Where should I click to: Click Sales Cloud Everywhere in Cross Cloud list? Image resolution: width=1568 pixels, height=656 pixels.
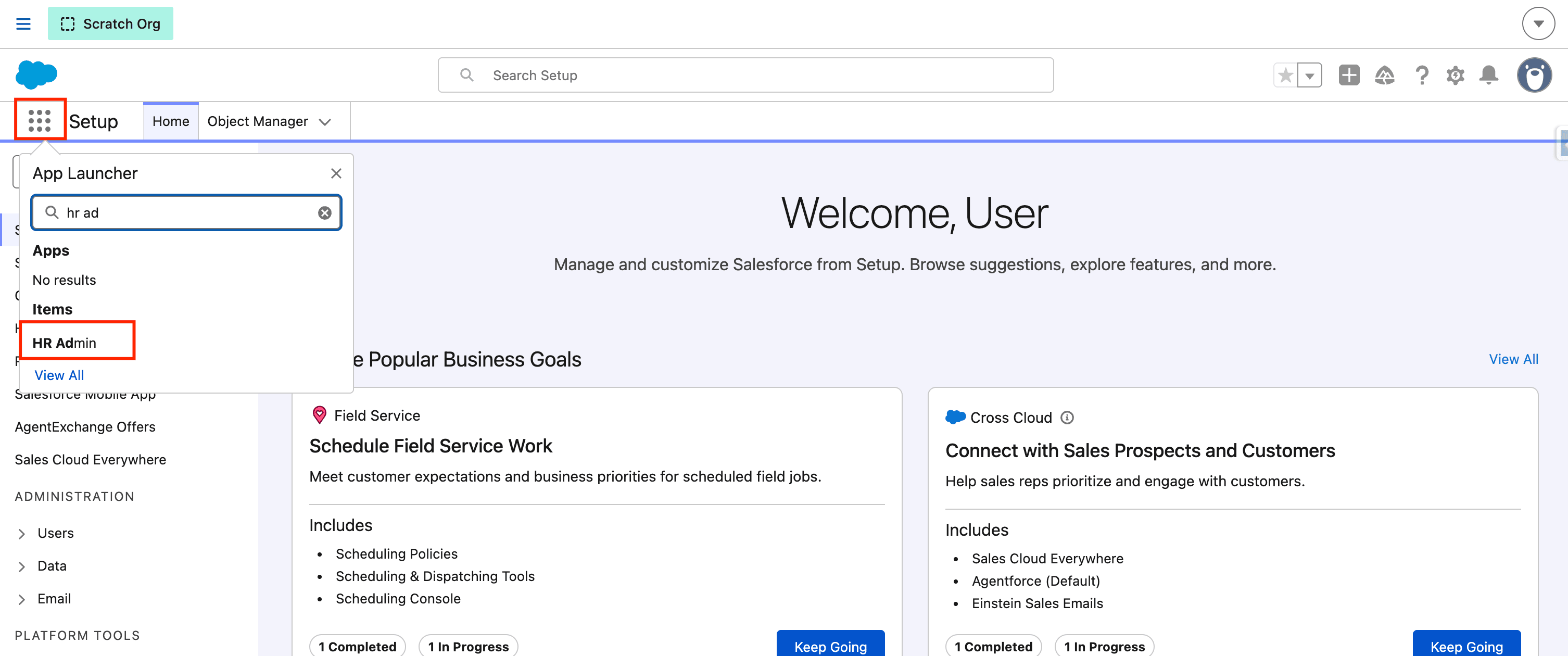[1047, 559]
